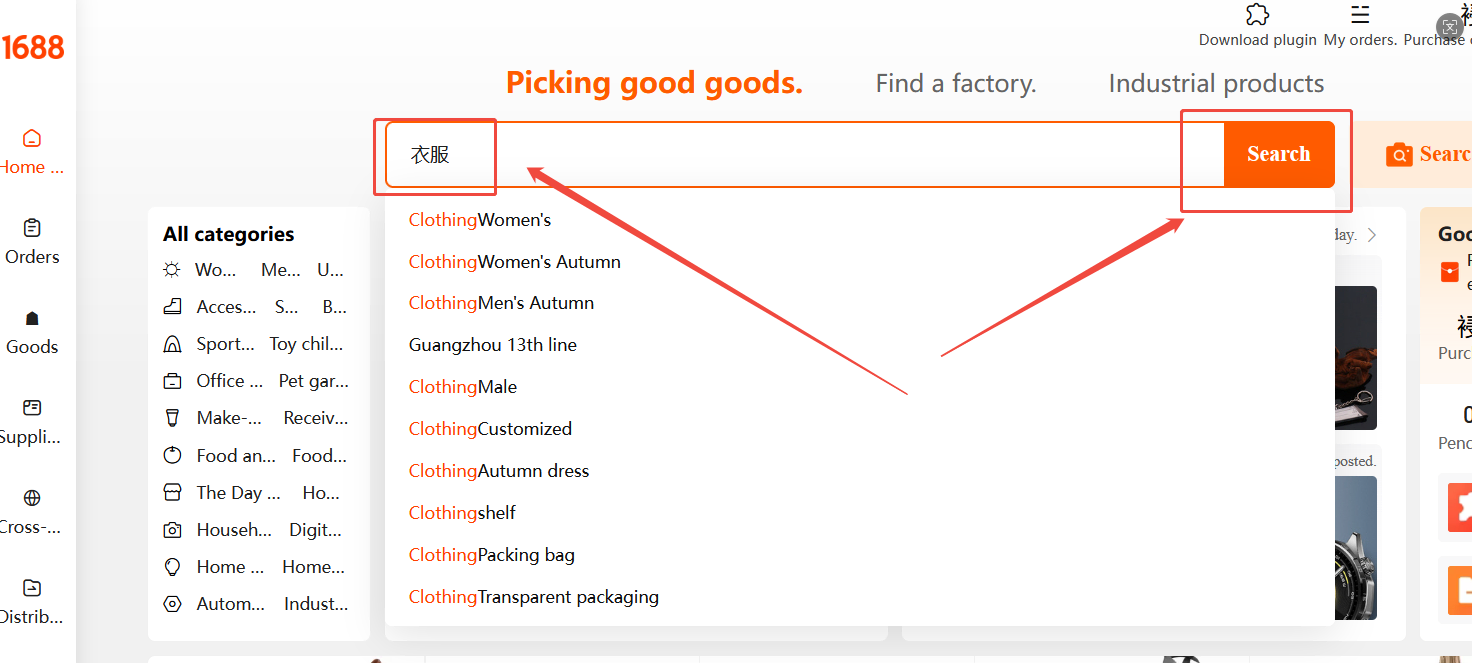Click the orange Search button
This screenshot has width=1472, height=663.
click(x=1278, y=154)
